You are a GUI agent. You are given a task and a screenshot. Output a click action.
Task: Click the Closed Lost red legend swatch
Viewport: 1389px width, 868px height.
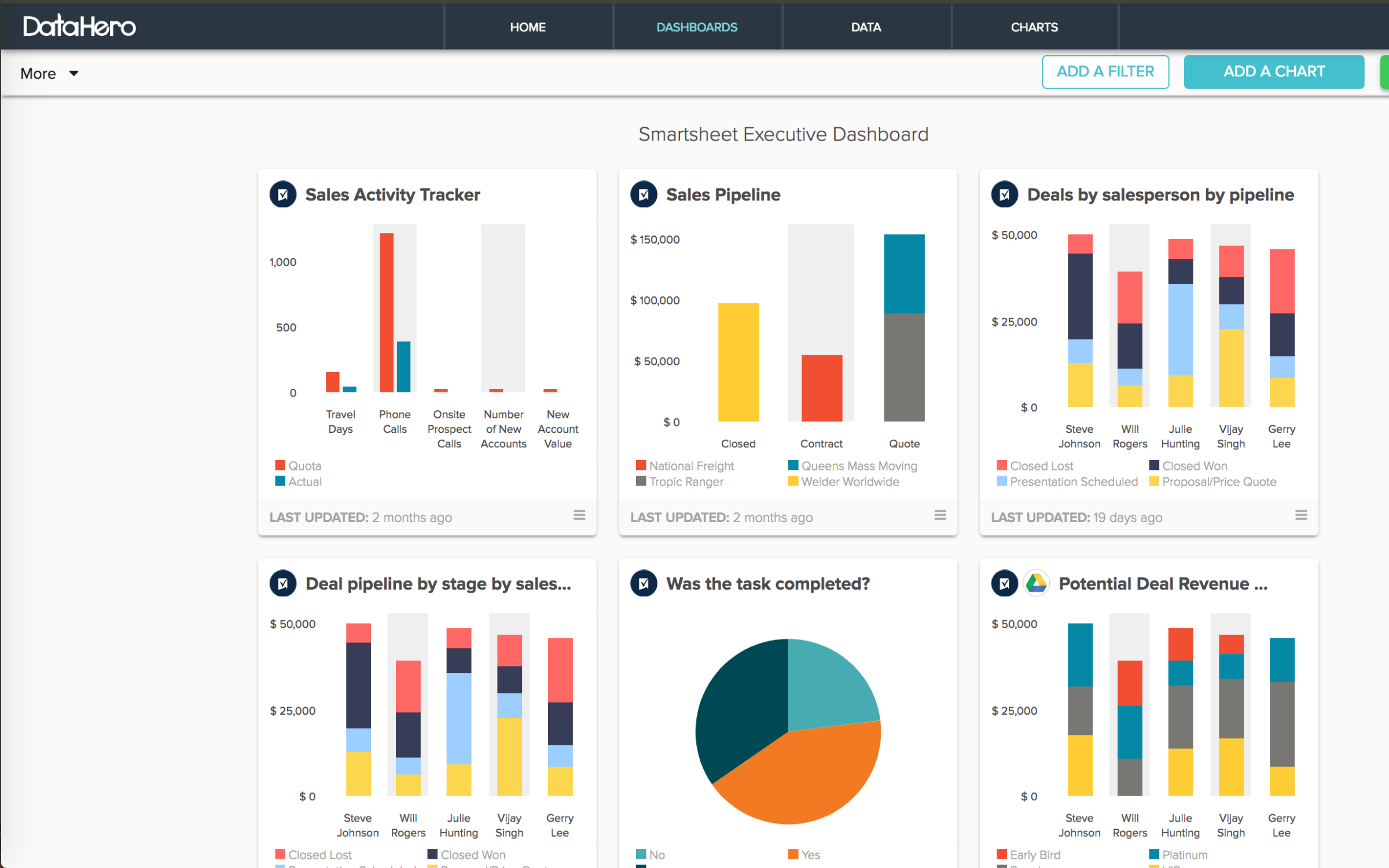pyautogui.click(x=1002, y=465)
